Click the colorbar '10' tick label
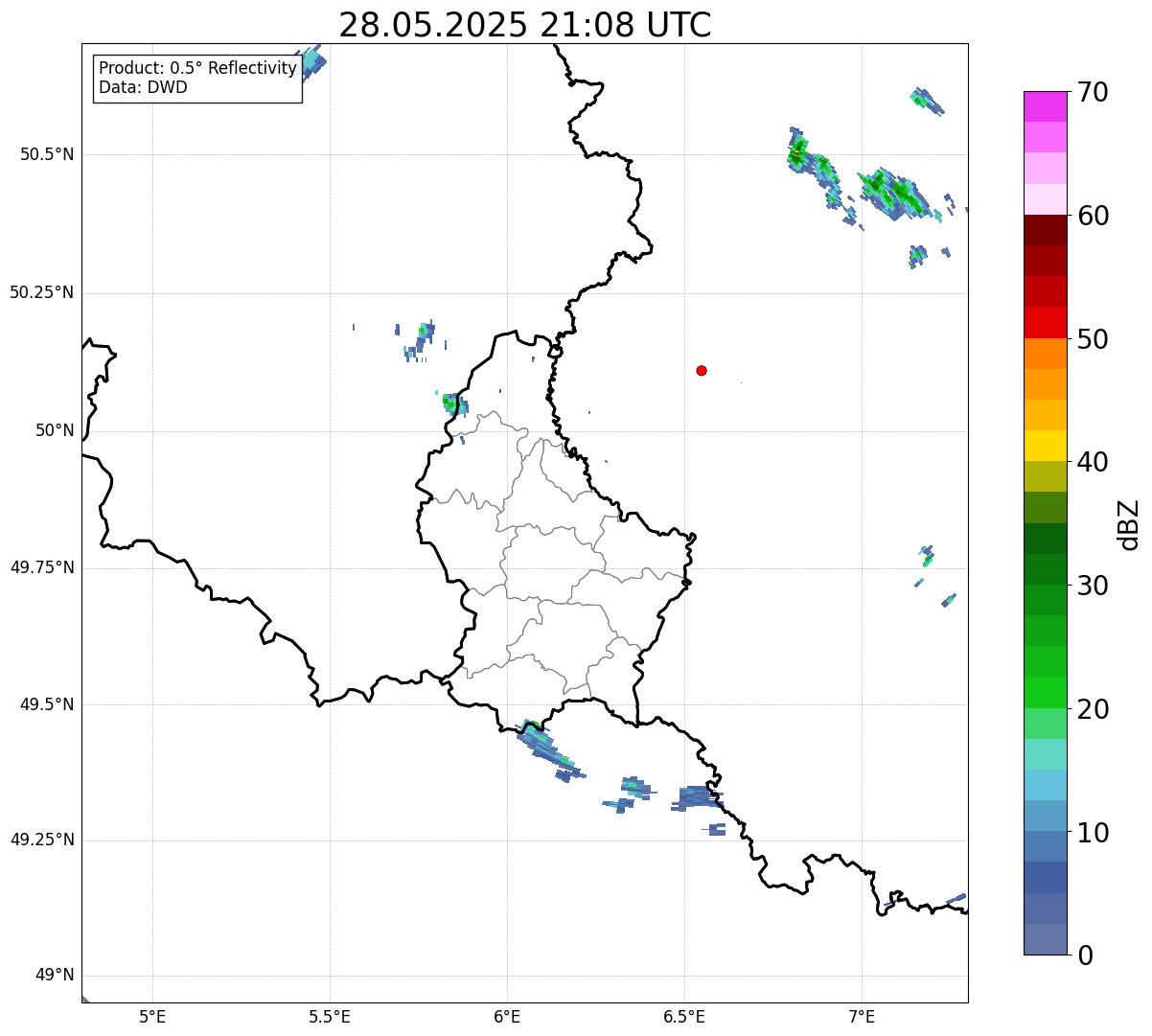 [1093, 833]
